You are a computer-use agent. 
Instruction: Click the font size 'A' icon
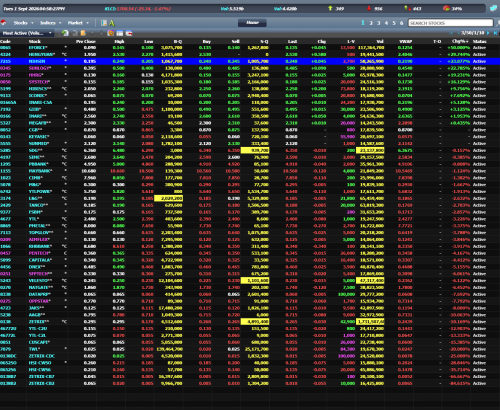point(112,23)
